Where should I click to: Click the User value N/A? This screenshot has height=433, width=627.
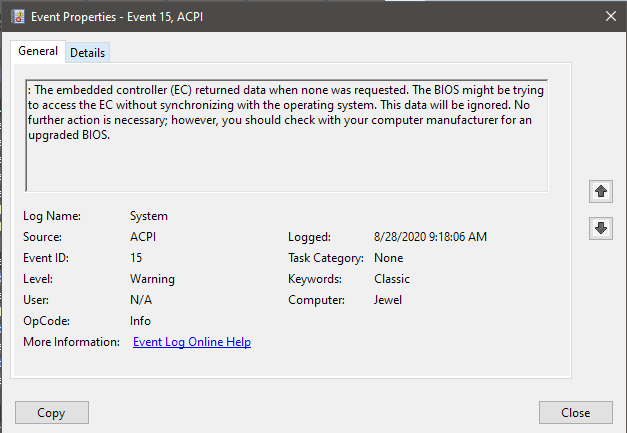pos(141,300)
